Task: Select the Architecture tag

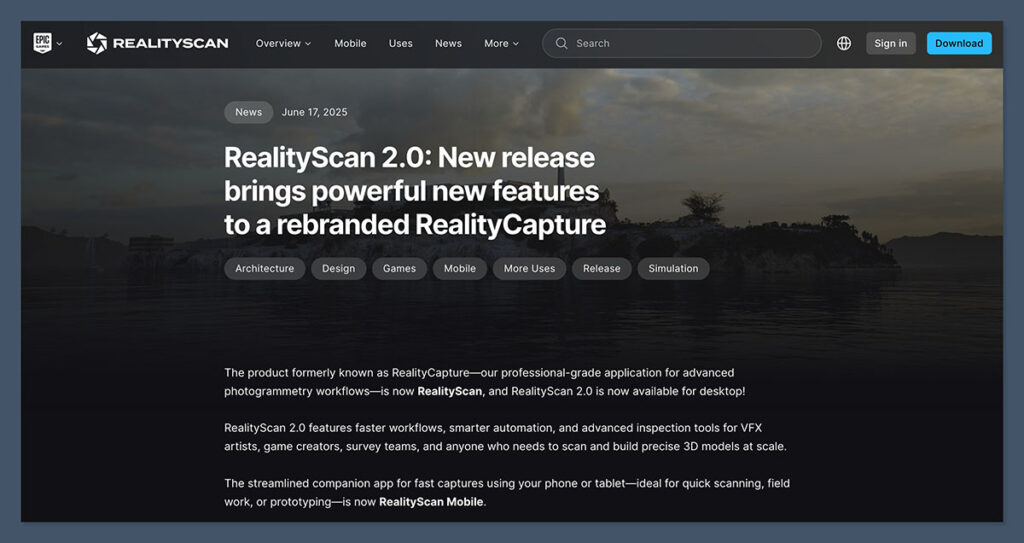Action: tap(264, 269)
